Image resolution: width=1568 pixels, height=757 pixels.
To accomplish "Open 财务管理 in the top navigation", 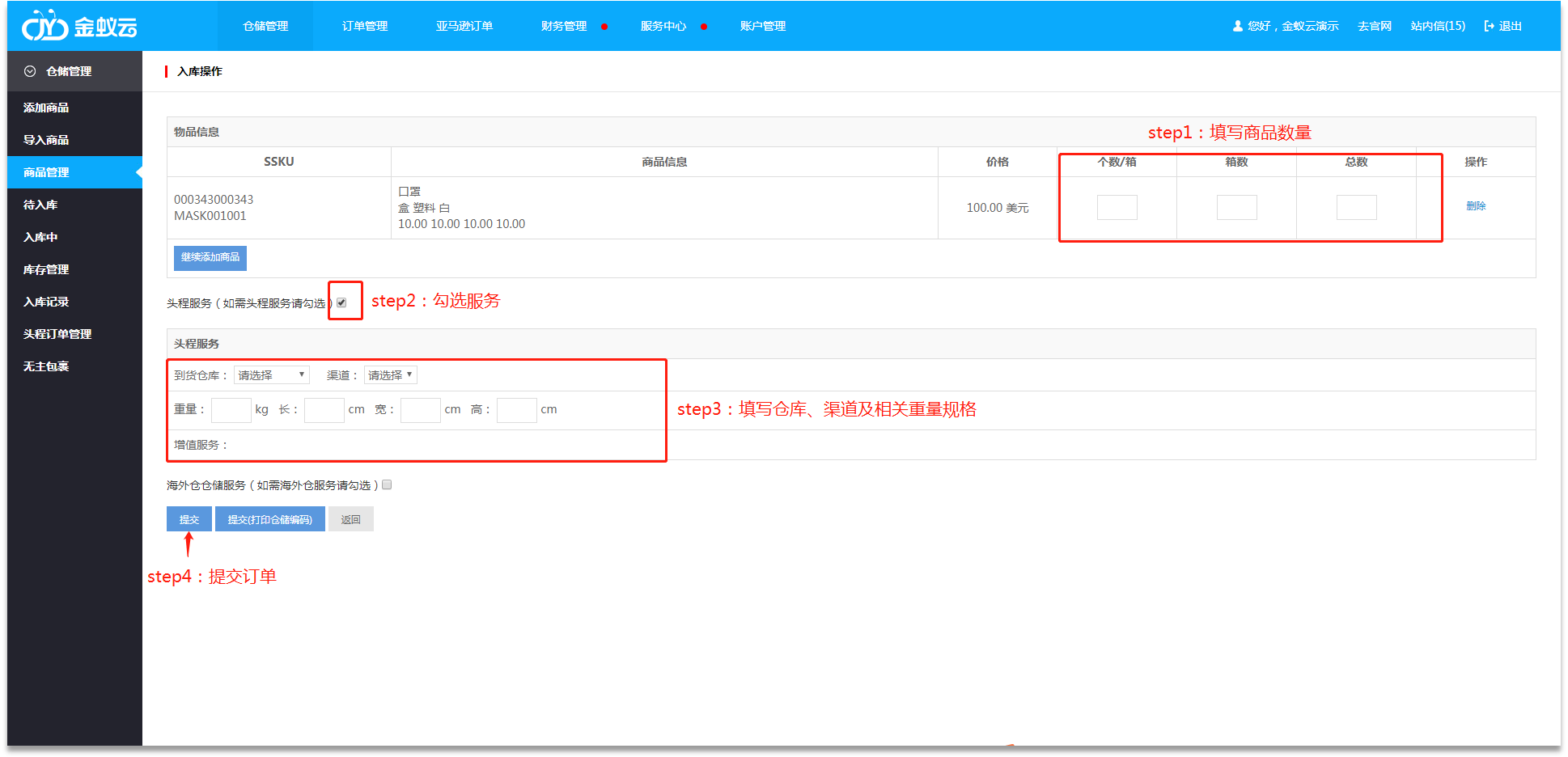I will pos(563,26).
